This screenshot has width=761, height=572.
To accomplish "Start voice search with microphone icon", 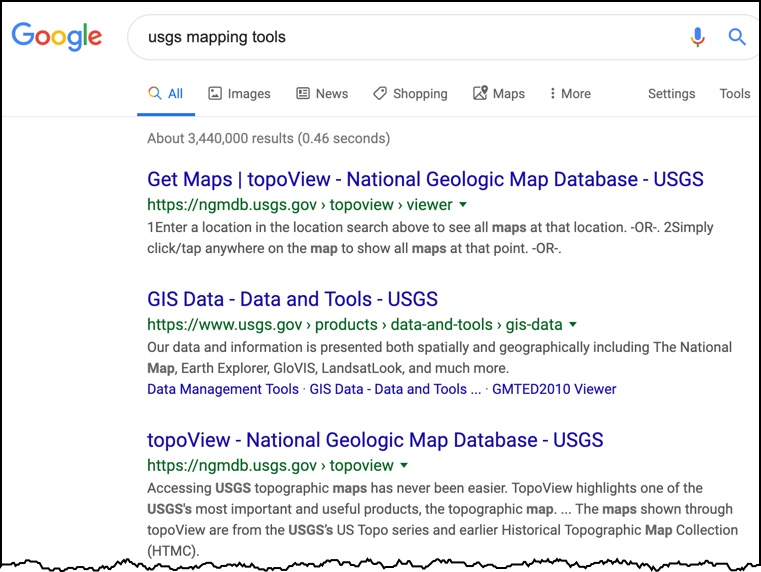I will 698,37.
